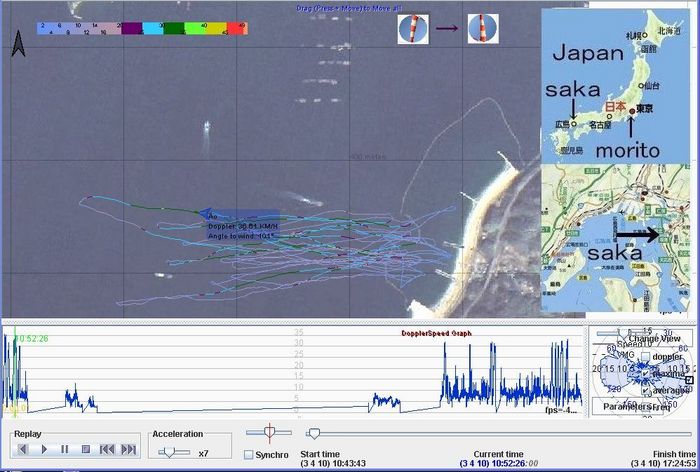Click the left windsock icon
Image resolution: width=700 pixels, height=472 pixels.
(x=412, y=28)
